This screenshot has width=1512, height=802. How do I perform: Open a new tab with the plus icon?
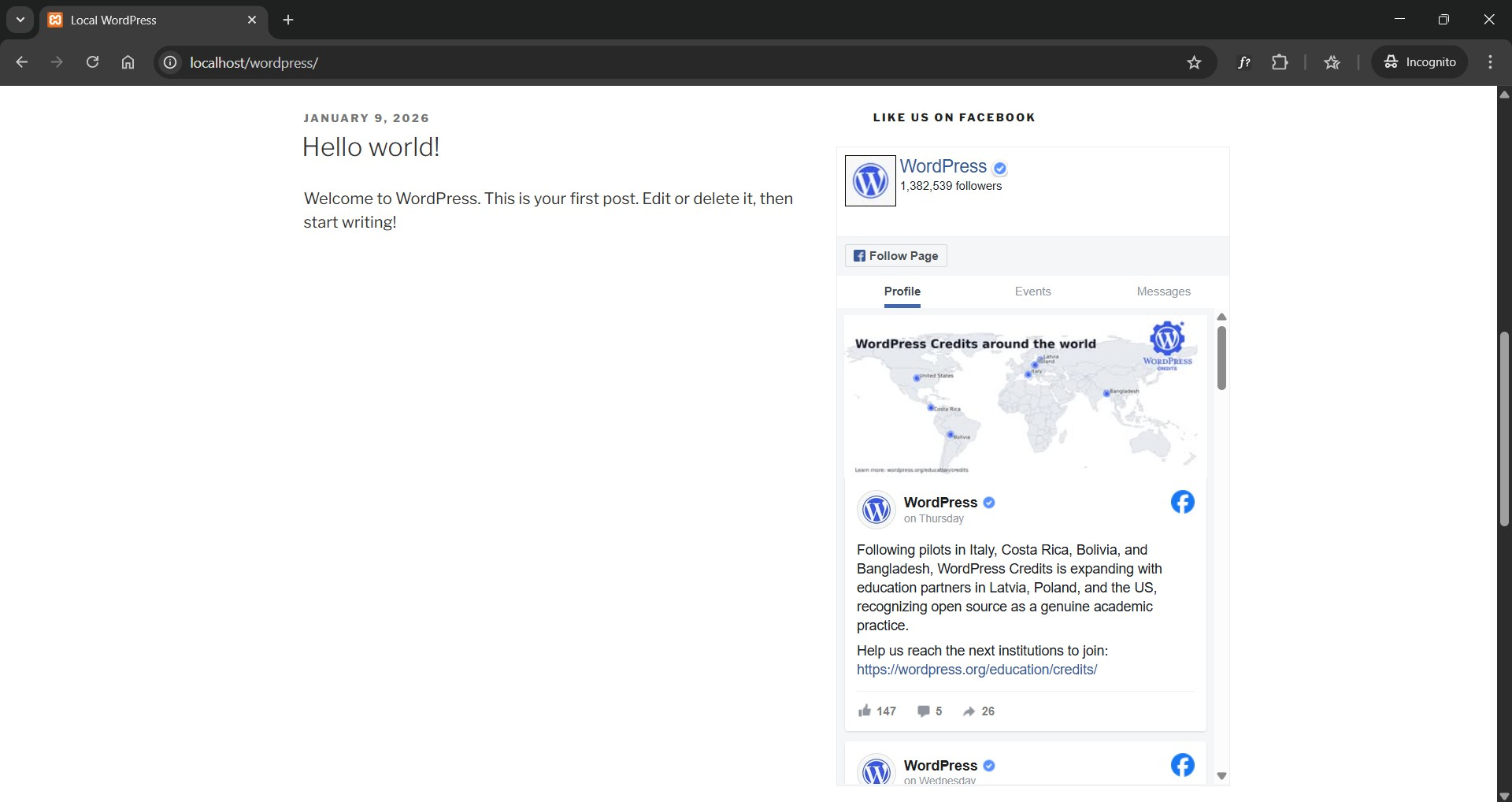(x=288, y=20)
